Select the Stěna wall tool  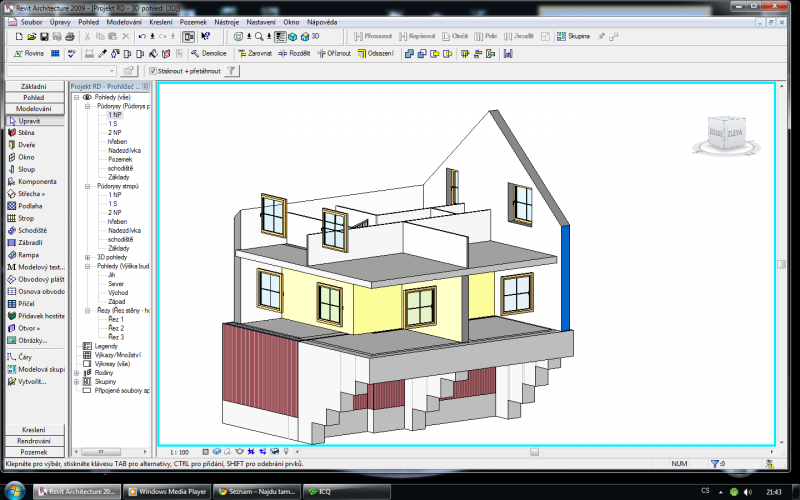25,132
